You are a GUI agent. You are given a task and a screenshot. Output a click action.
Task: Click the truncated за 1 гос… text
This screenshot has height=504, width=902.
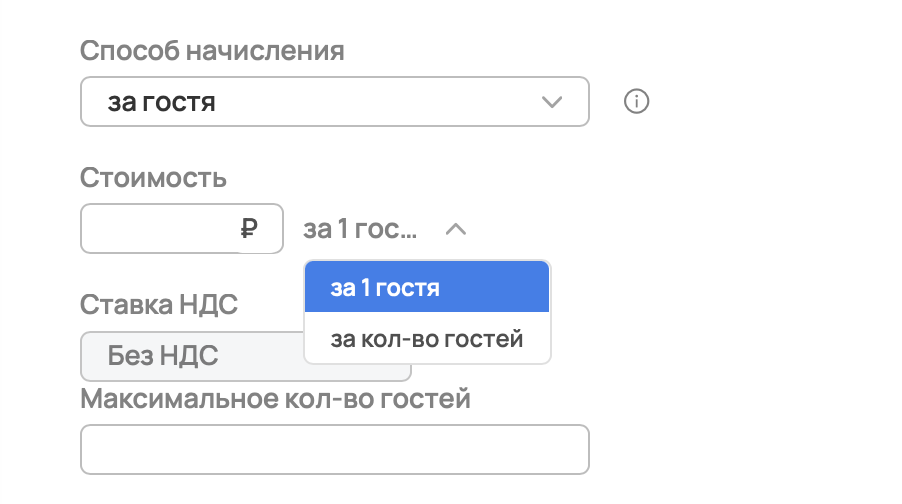coord(360,229)
